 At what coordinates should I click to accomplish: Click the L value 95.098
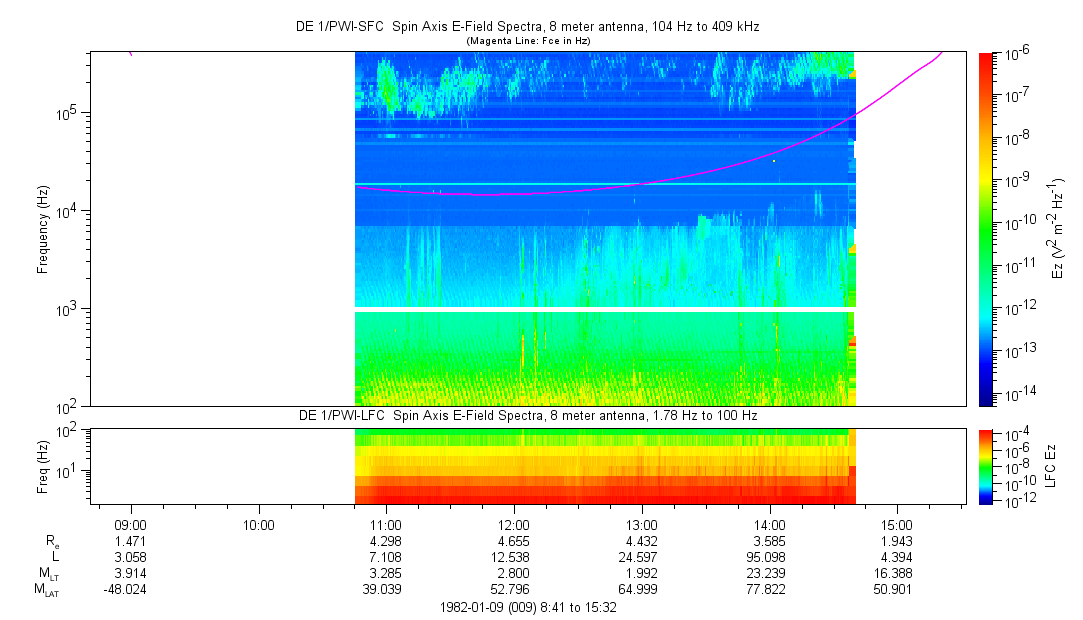(x=769, y=557)
